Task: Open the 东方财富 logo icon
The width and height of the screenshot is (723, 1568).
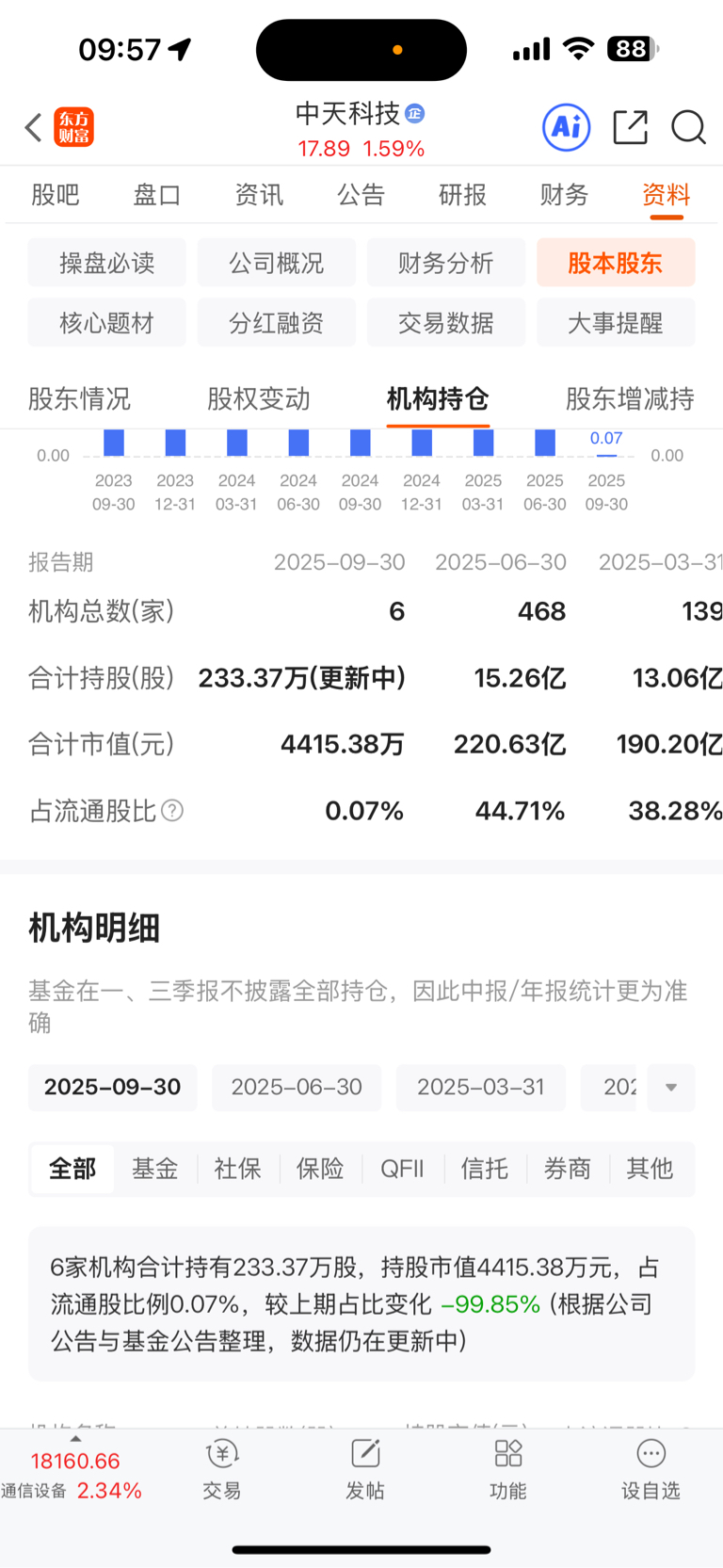Action: point(74,127)
